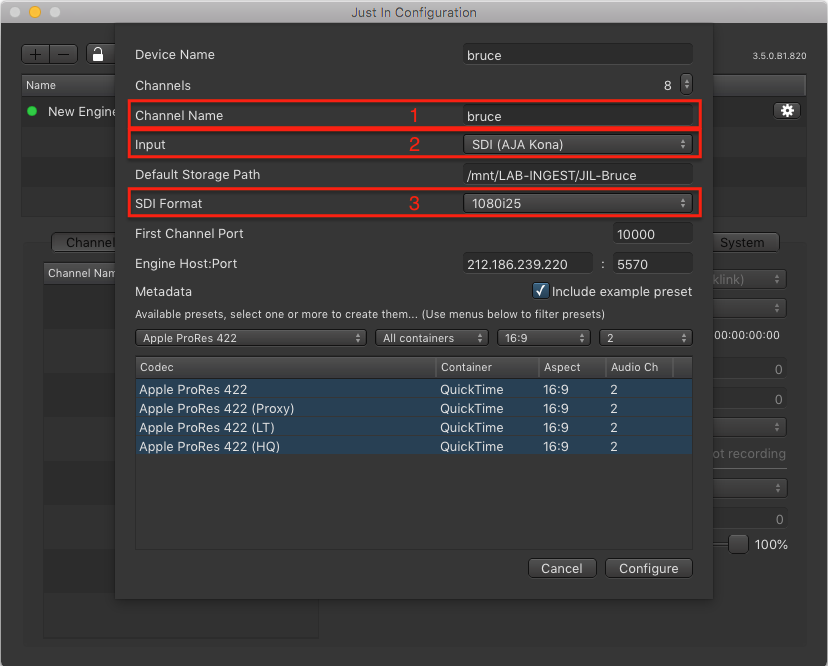
Task: Click the Default Storage Path field
Action: [577, 175]
